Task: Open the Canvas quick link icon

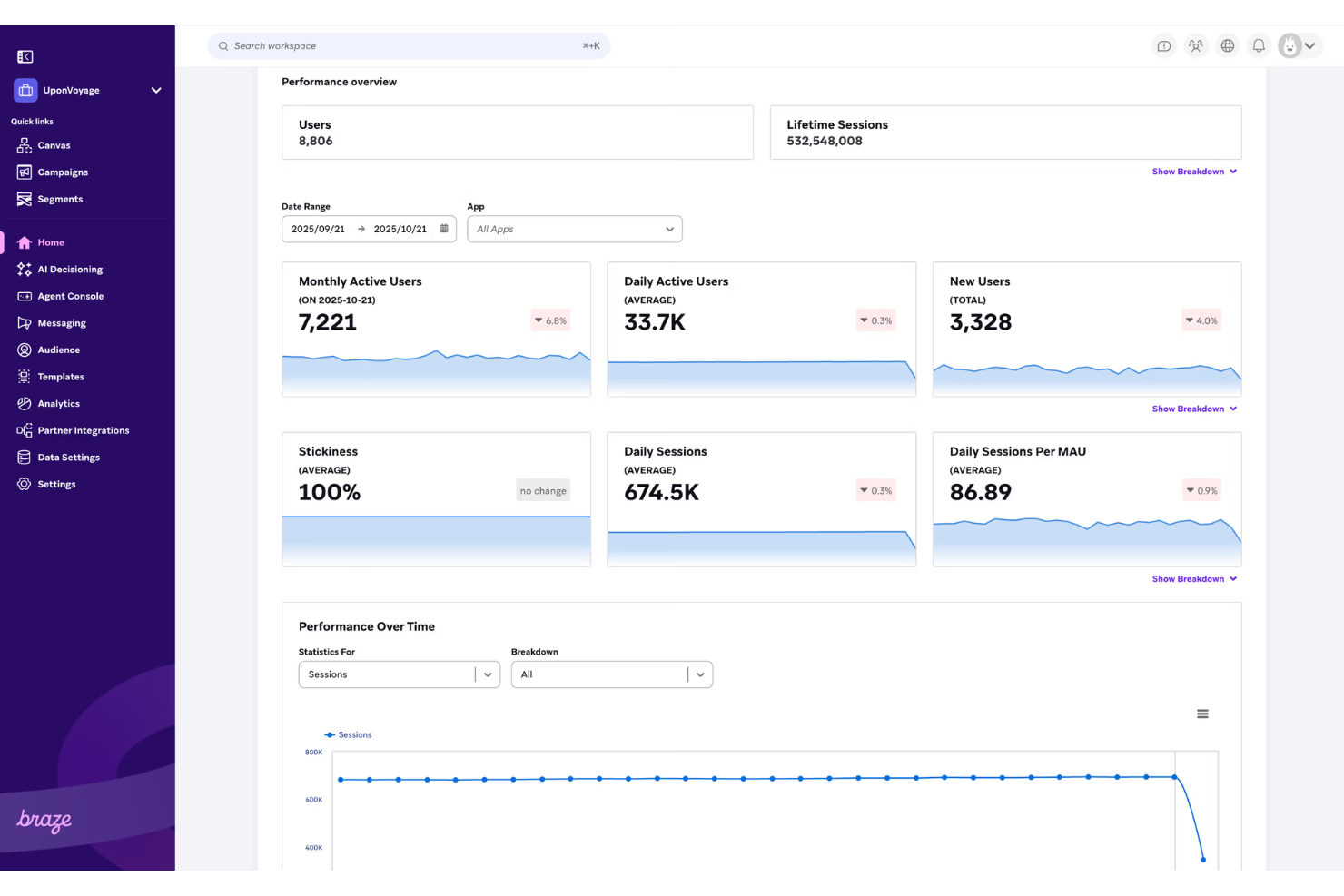Action: pos(25,145)
